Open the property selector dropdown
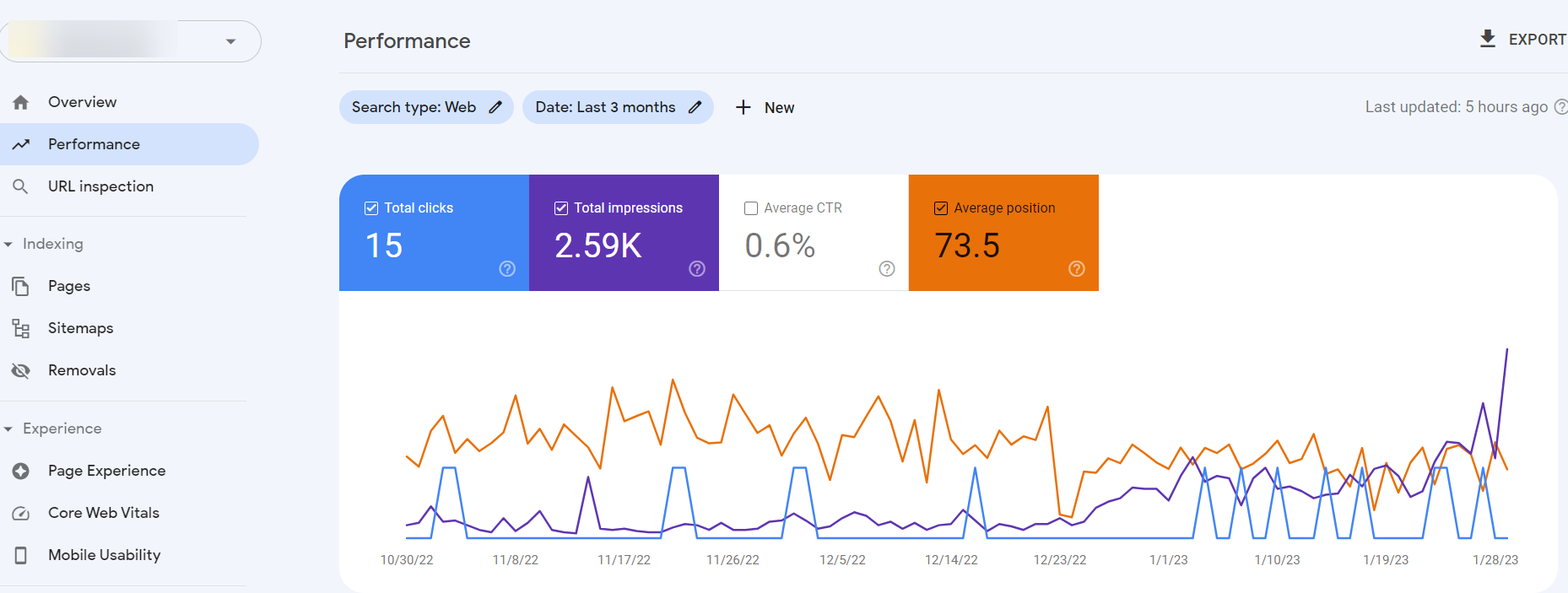 230,41
